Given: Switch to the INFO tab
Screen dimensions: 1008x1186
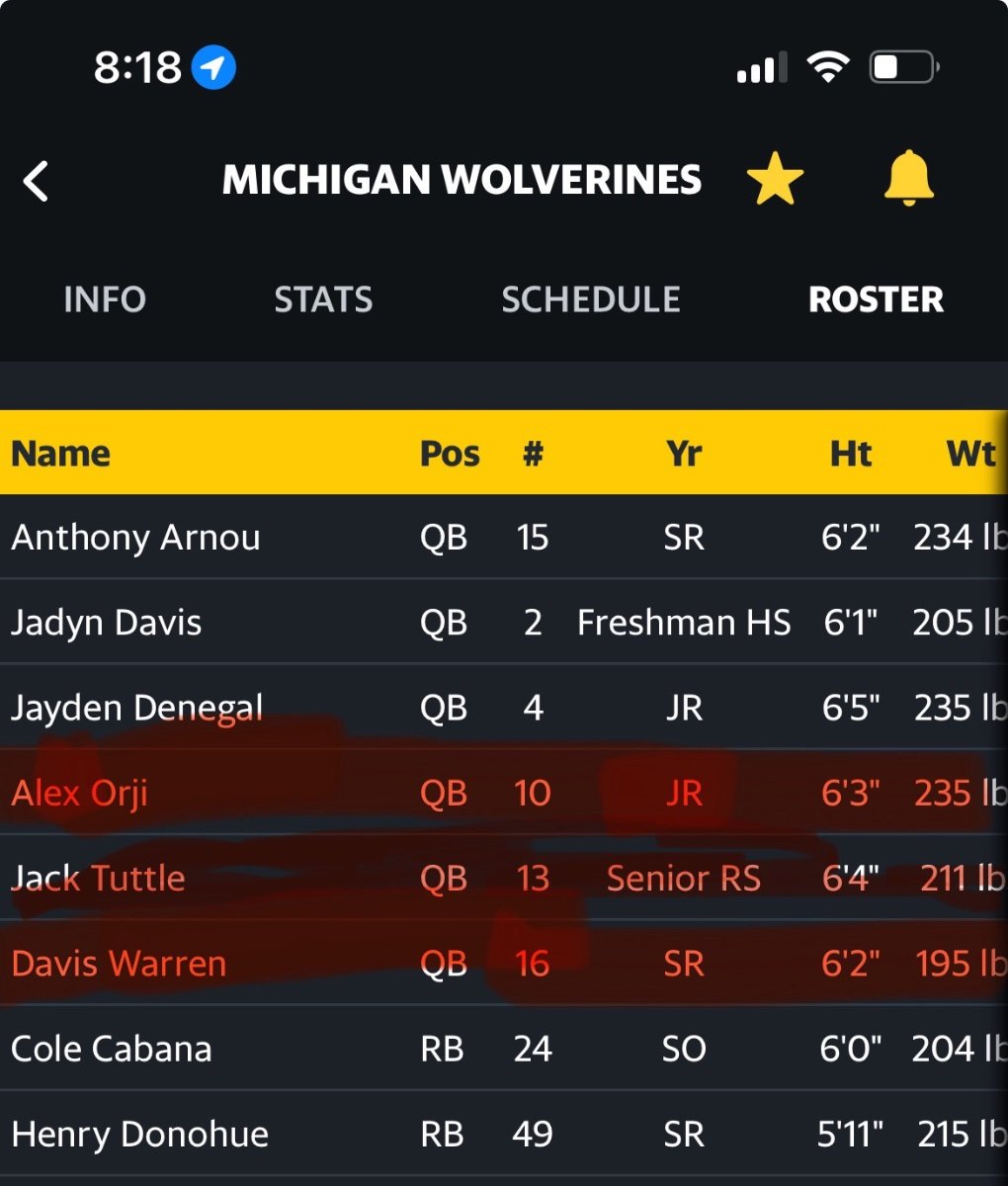Looking at the screenshot, I should click(105, 299).
